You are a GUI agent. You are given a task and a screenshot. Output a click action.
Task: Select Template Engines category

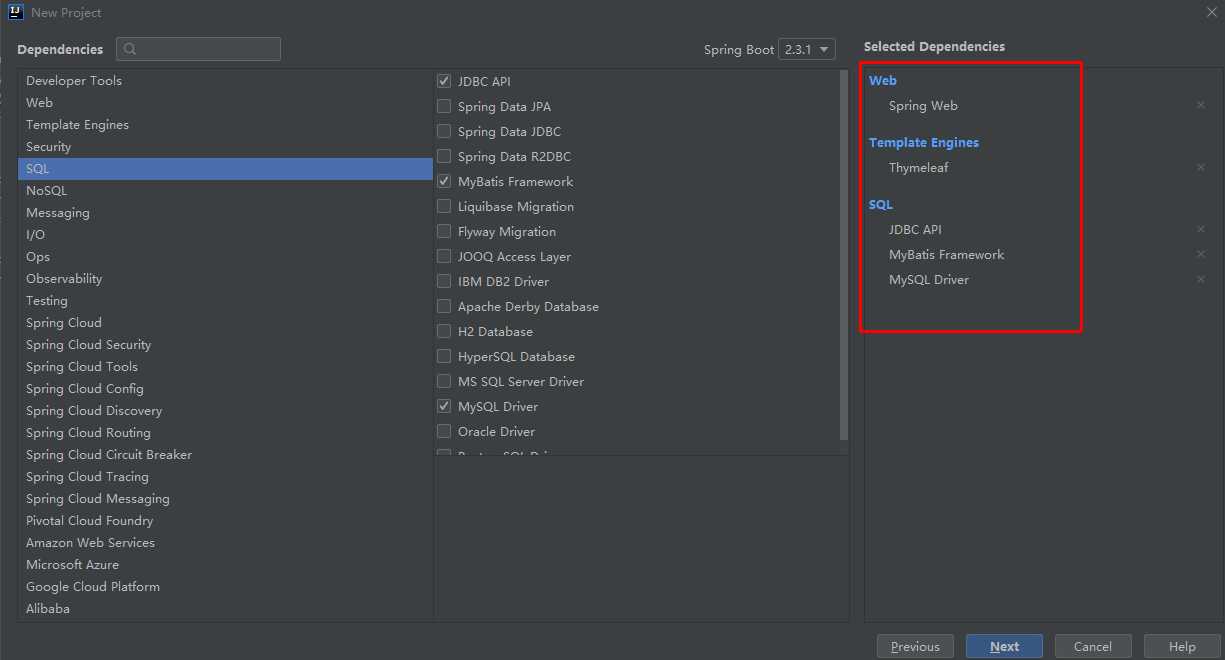coord(225,124)
